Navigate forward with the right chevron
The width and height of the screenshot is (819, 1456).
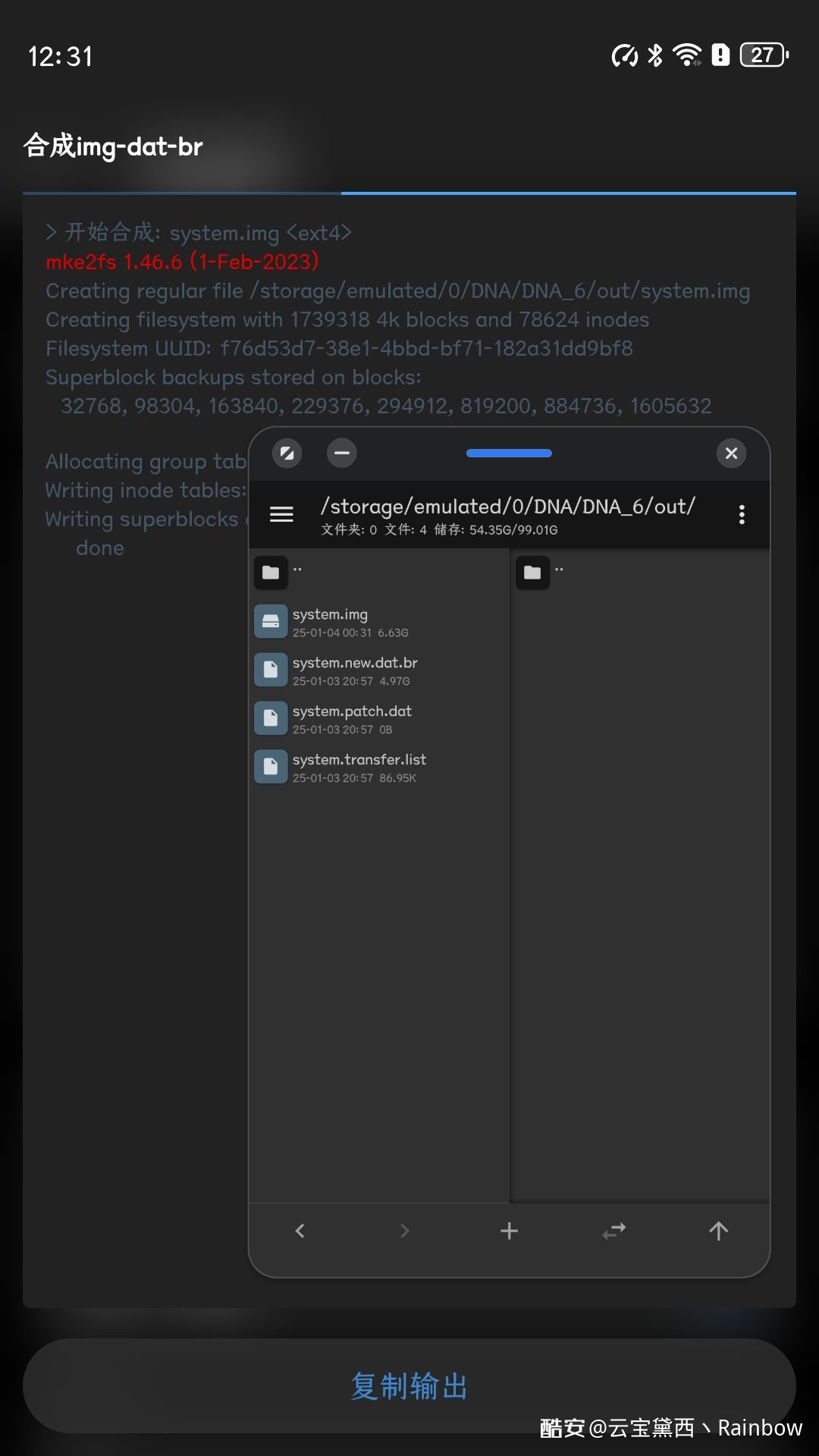click(x=404, y=1231)
